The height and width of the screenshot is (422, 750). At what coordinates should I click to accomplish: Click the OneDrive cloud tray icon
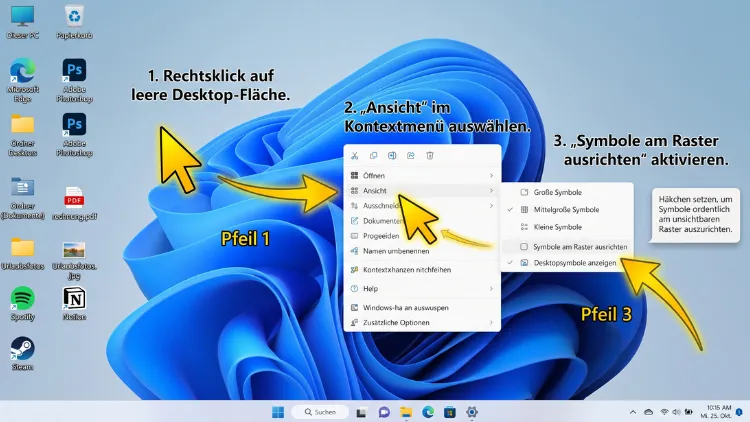point(649,412)
